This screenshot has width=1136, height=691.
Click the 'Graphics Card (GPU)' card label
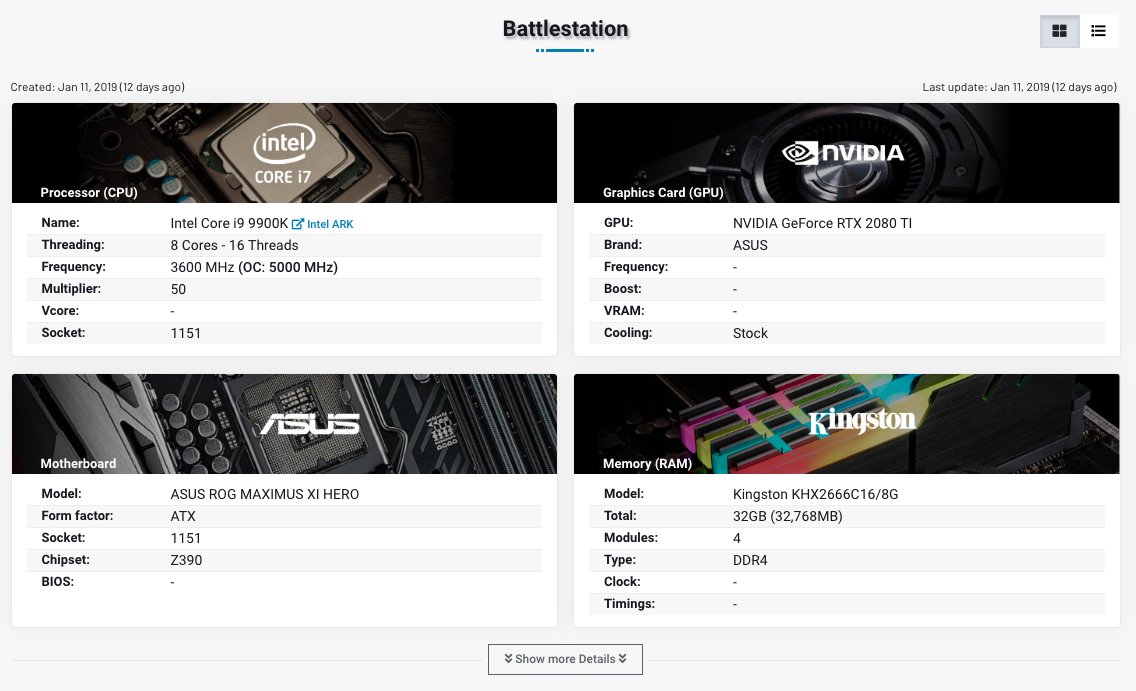tap(663, 193)
